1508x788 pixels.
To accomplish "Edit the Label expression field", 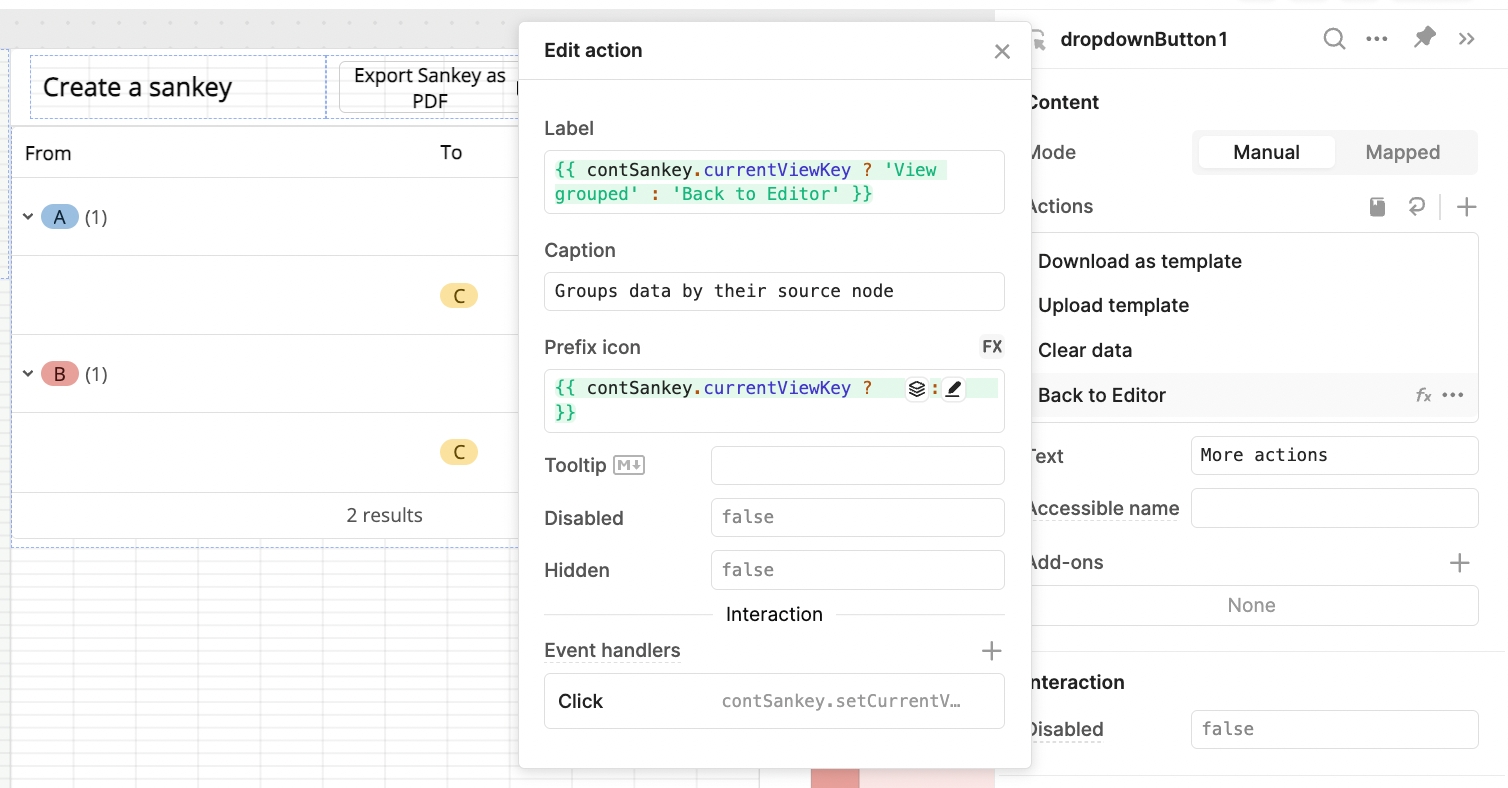I will 774,182.
